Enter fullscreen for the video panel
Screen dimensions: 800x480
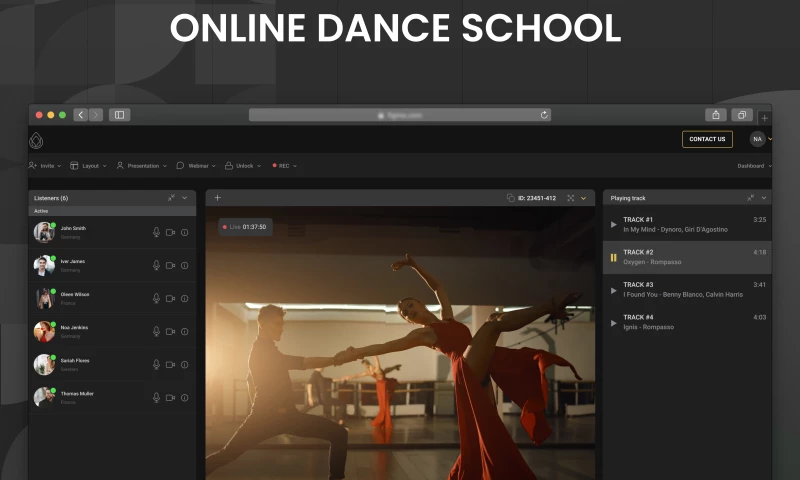570,198
